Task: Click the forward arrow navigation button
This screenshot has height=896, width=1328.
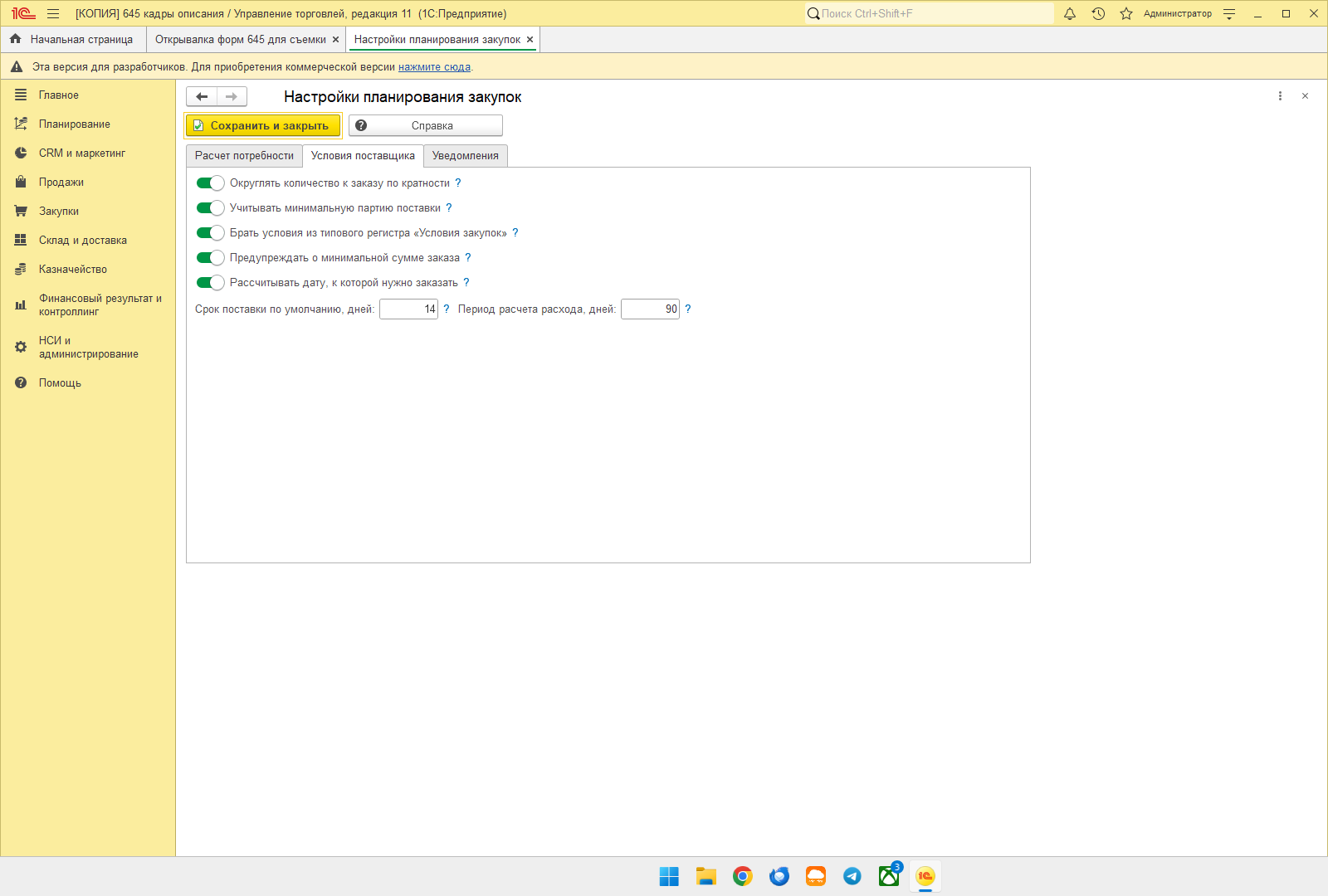Action: point(232,97)
